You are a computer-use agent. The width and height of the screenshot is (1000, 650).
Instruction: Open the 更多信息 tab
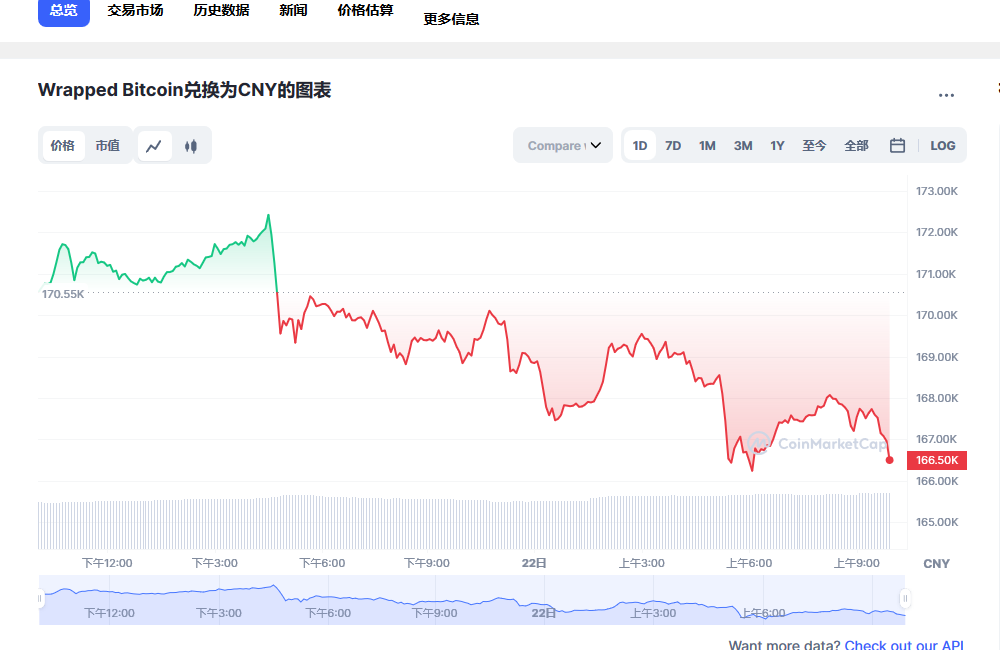pos(452,20)
